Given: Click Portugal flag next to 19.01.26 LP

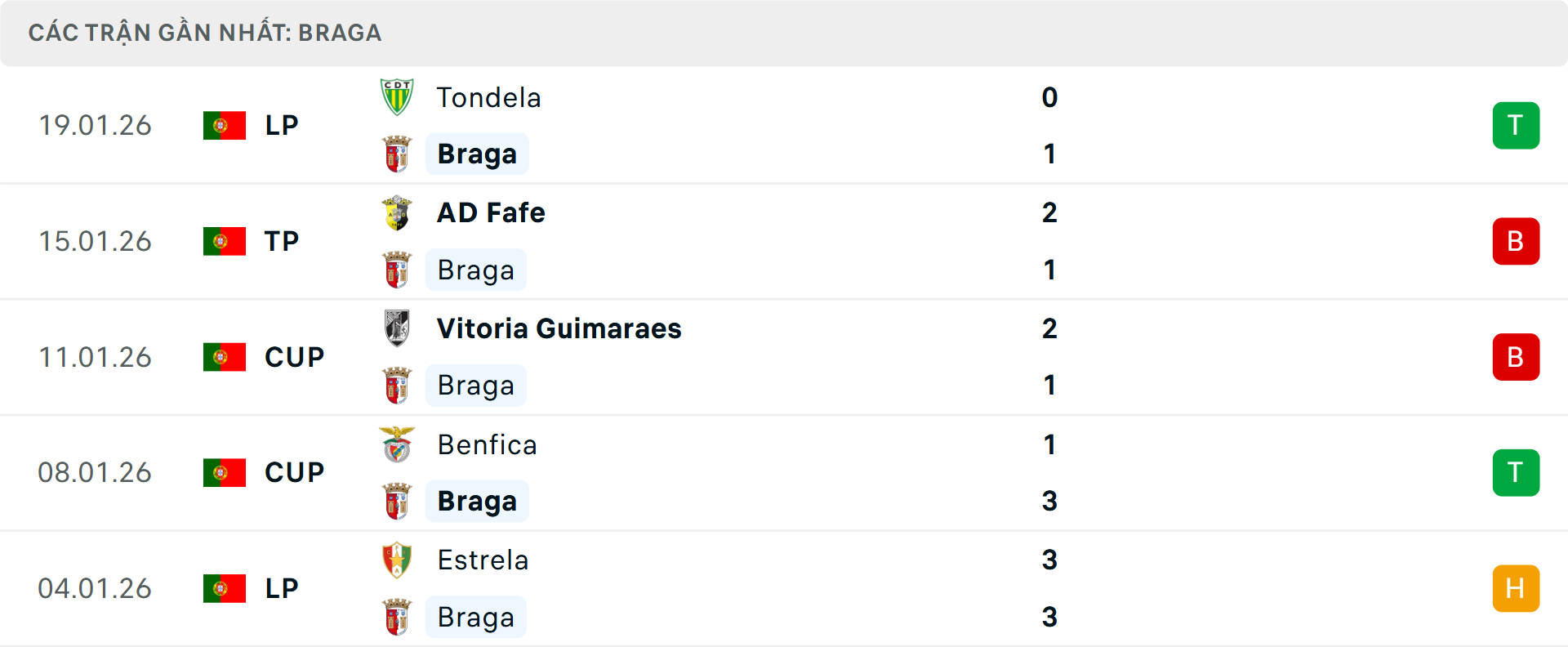Looking at the screenshot, I should click(225, 126).
